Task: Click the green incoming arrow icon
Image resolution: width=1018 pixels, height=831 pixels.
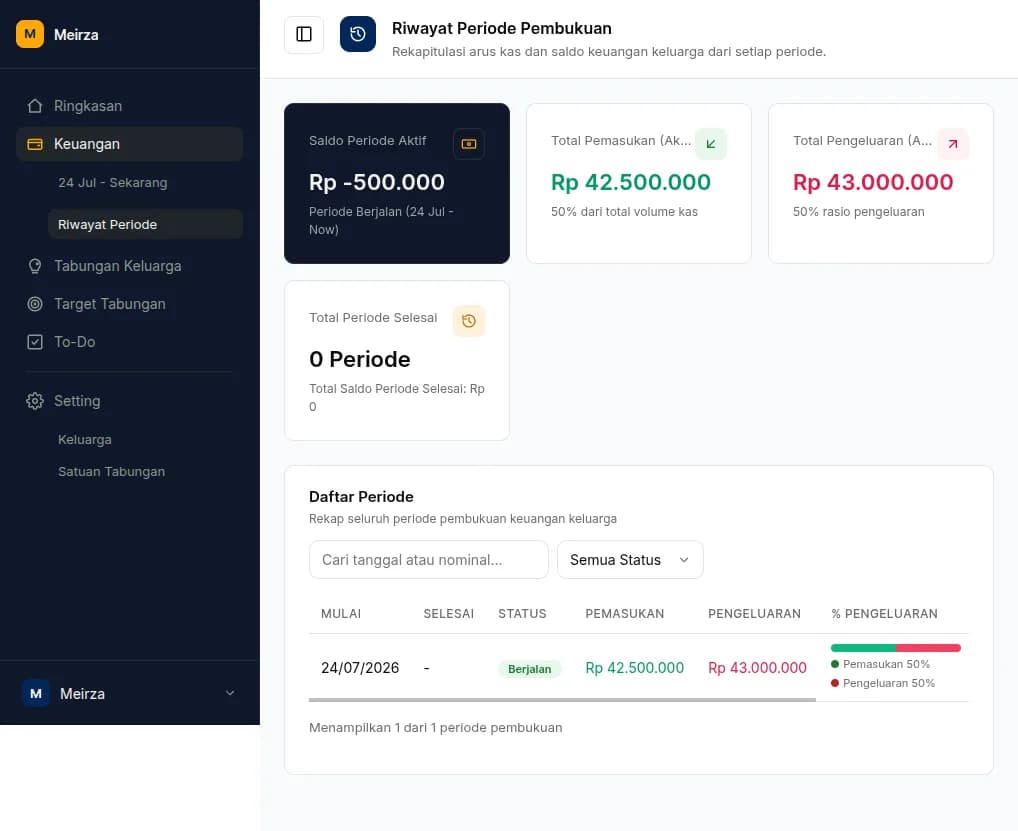Action: pyautogui.click(x=711, y=144)
